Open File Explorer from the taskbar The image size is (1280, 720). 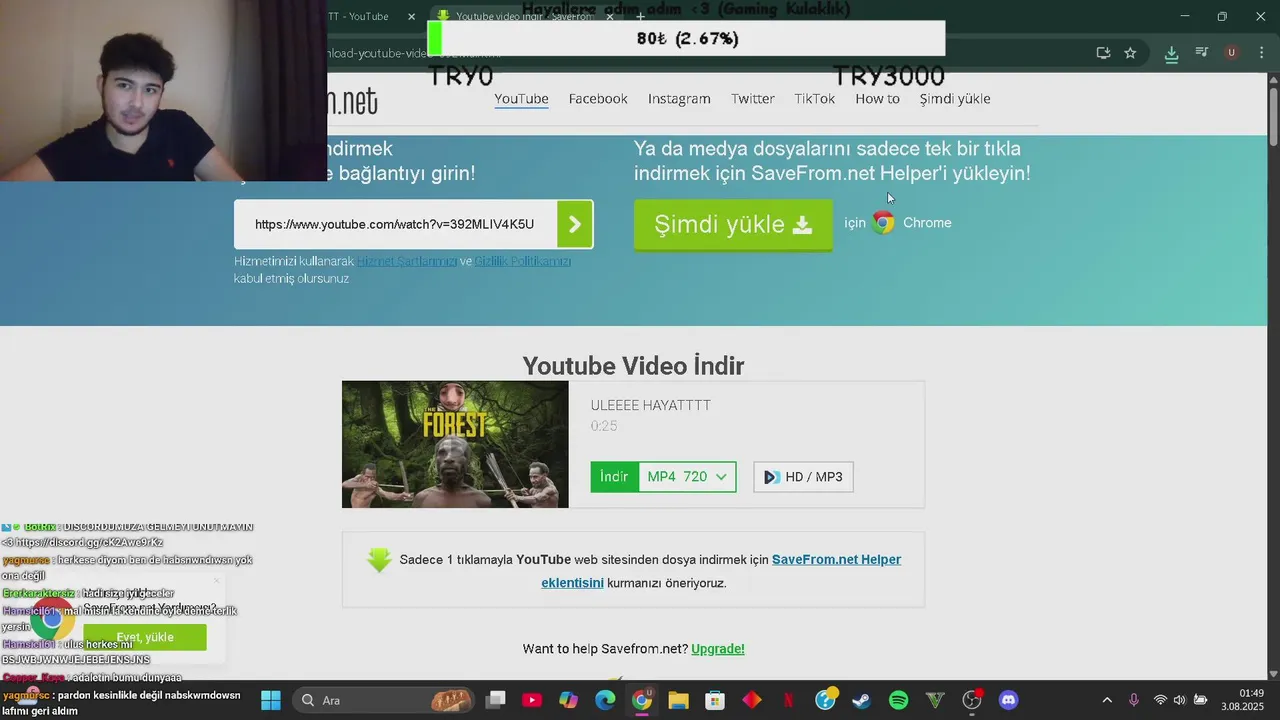(x=678, y=700)
